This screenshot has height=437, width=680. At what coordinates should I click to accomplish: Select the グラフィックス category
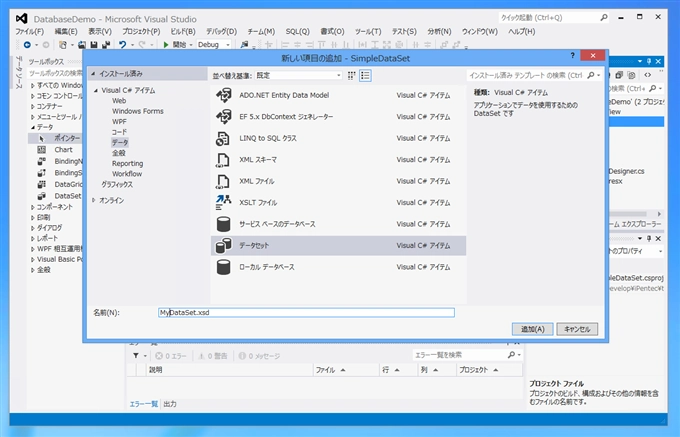(x=117, y=184)
